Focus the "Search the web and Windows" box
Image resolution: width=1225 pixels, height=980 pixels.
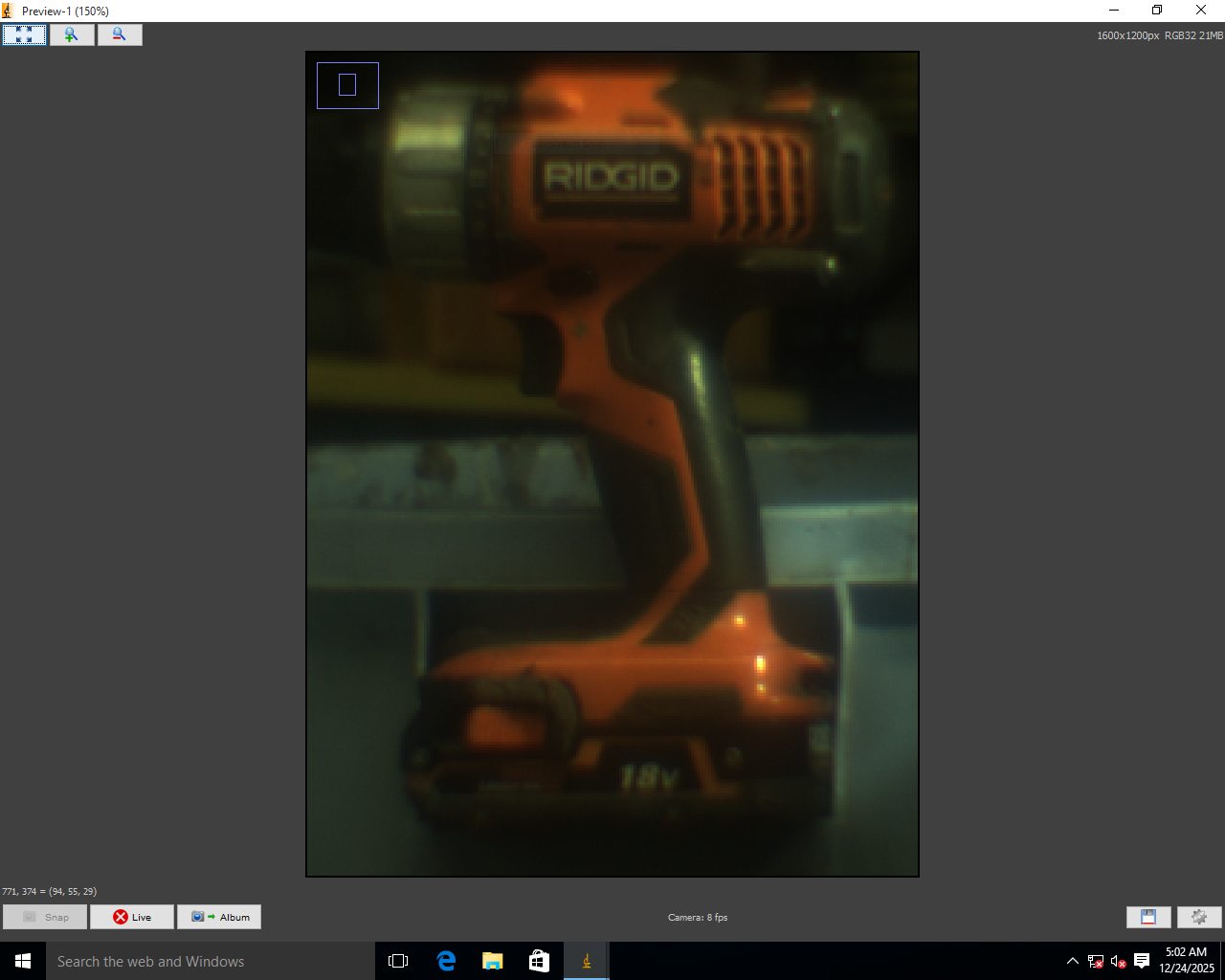(211, 961)
